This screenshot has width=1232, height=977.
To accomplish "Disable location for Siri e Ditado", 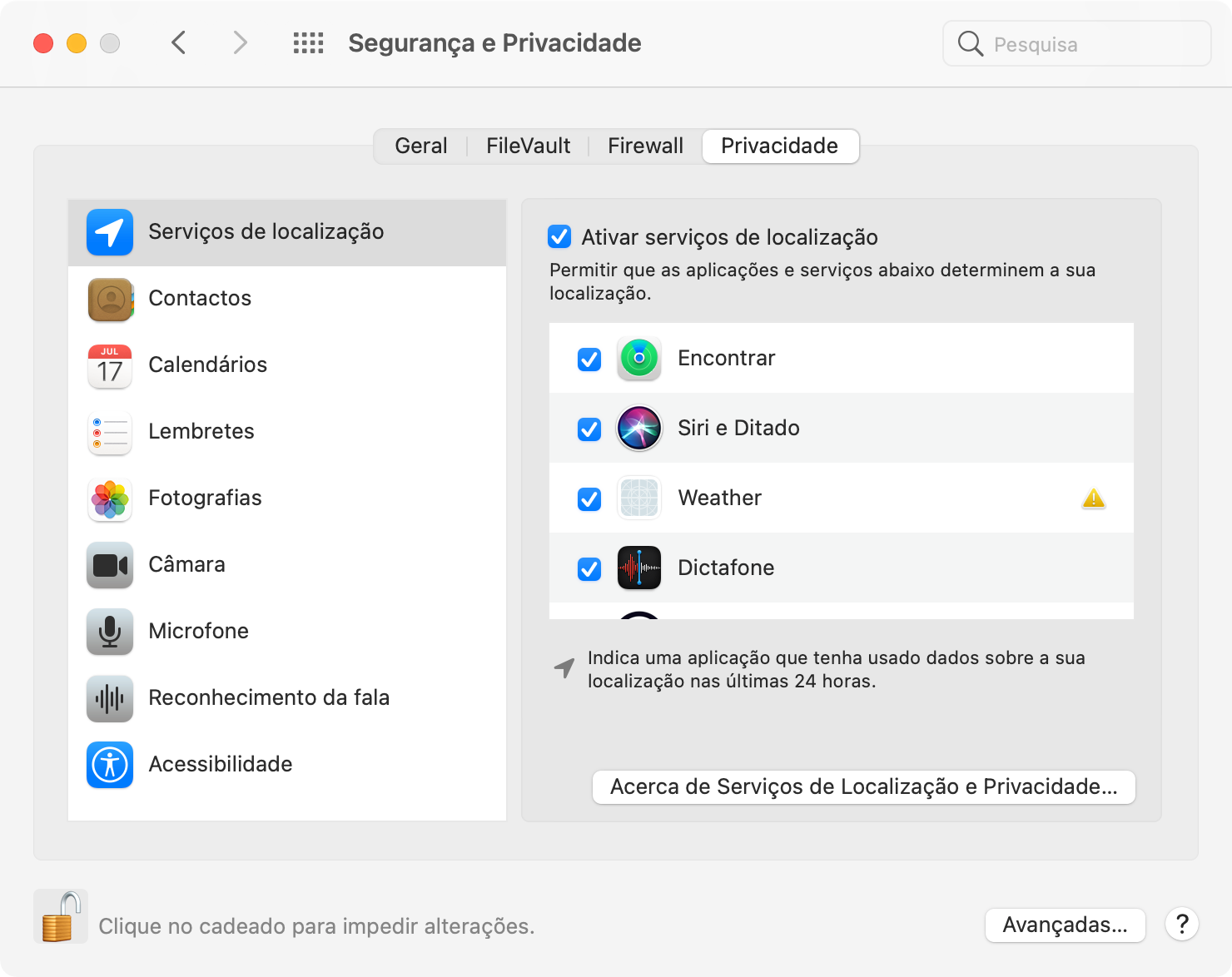I will (x=589, y=429).
